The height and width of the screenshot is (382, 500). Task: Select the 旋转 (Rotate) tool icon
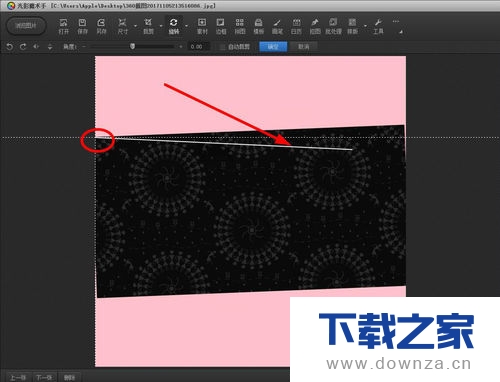click(174, 26)
